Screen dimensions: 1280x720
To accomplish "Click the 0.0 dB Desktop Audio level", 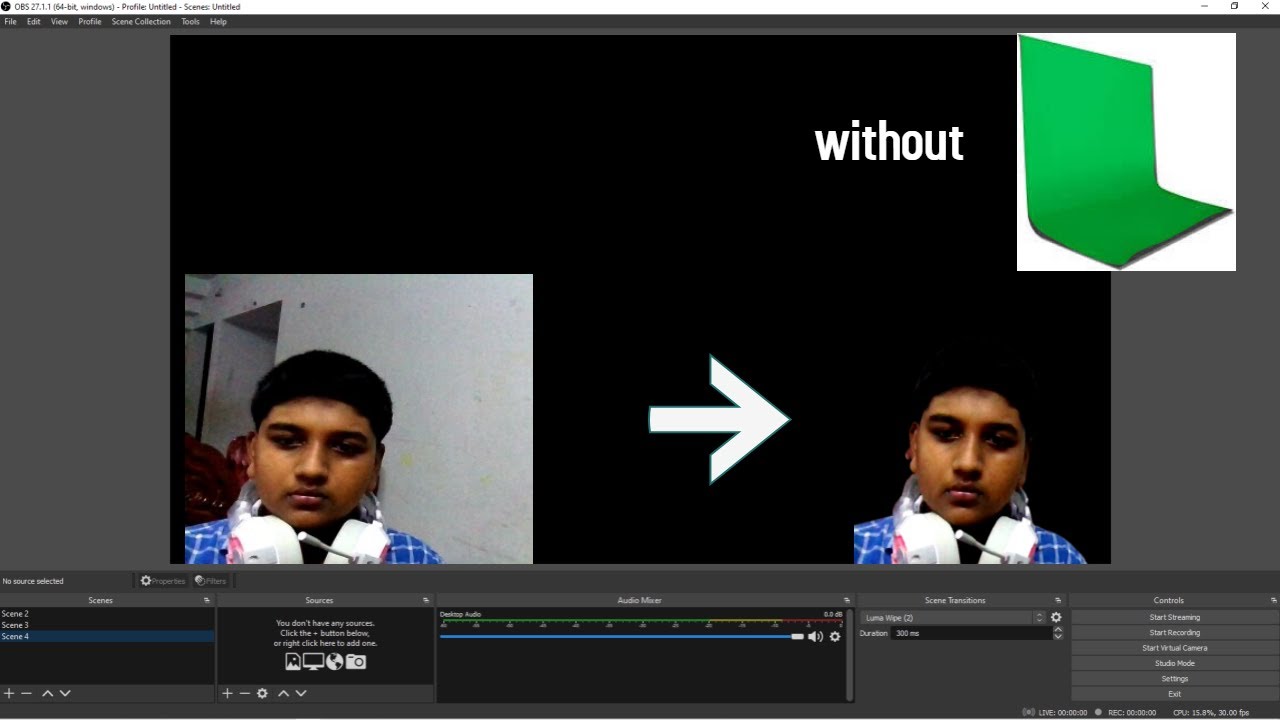I will 833,614.
